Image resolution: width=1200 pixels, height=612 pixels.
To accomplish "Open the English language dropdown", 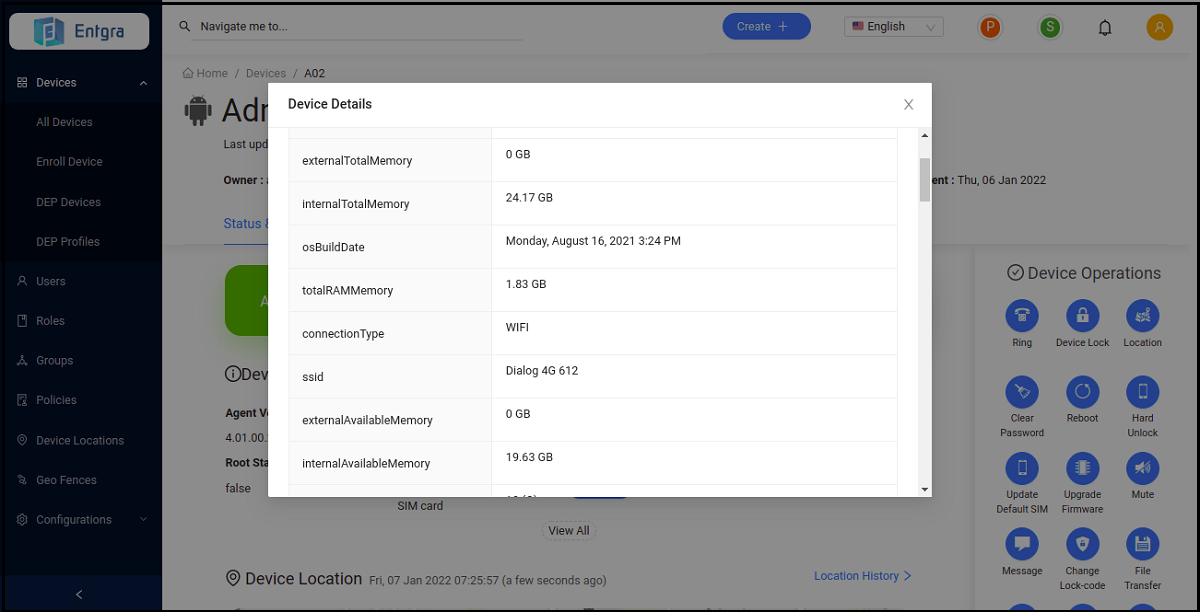I will (x=893, y=27).
